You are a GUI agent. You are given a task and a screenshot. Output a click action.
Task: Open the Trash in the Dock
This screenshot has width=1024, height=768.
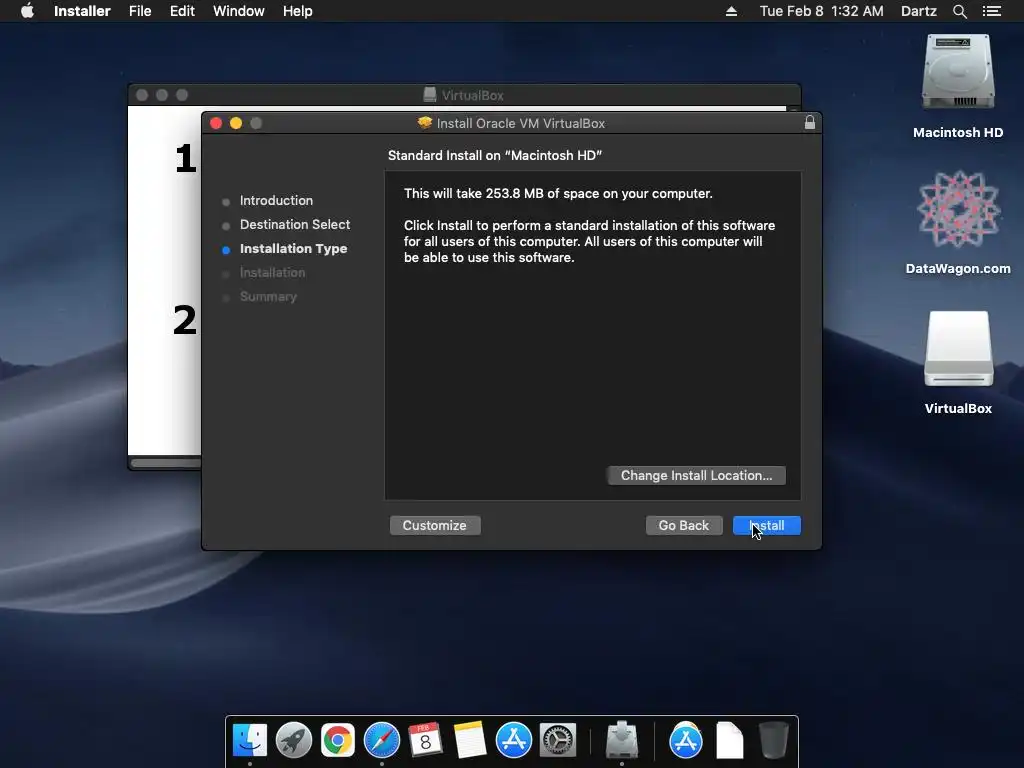tap(774, 740)
